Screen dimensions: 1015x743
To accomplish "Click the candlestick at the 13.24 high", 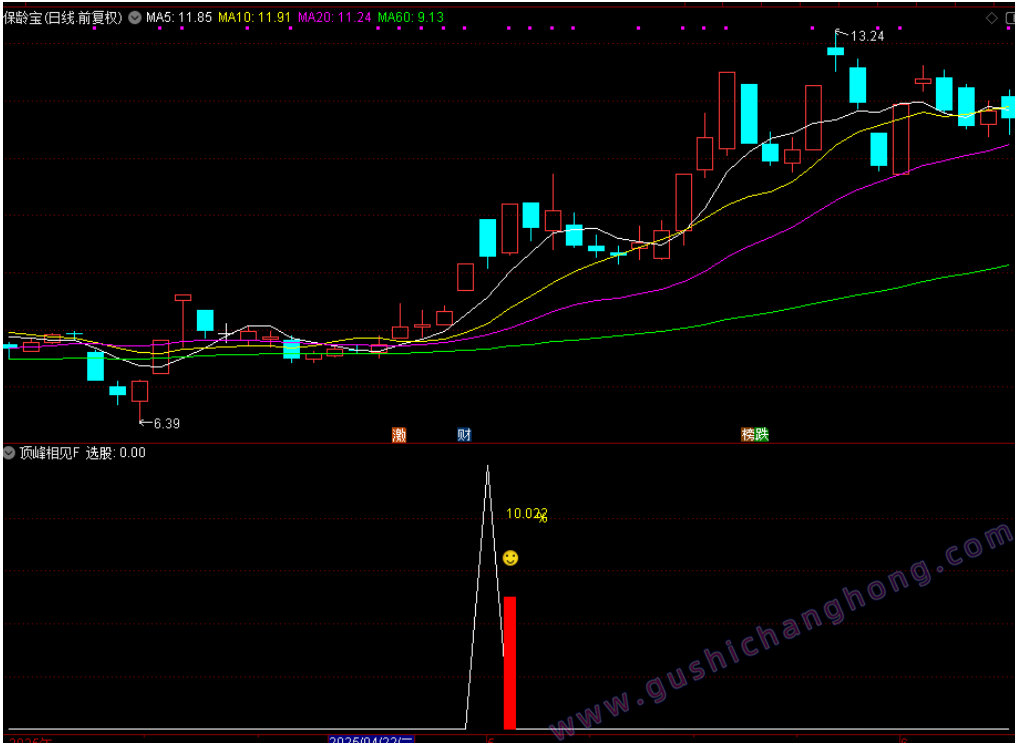I will point(836,50).
